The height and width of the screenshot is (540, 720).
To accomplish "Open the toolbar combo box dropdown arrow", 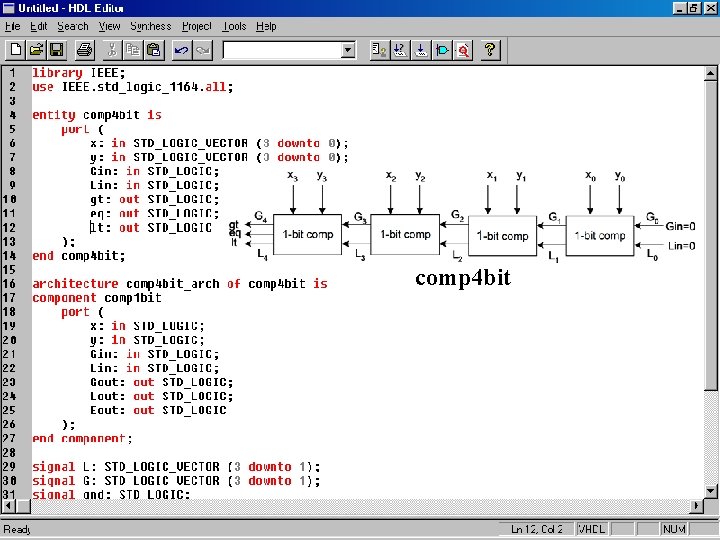I will (348, 50).
